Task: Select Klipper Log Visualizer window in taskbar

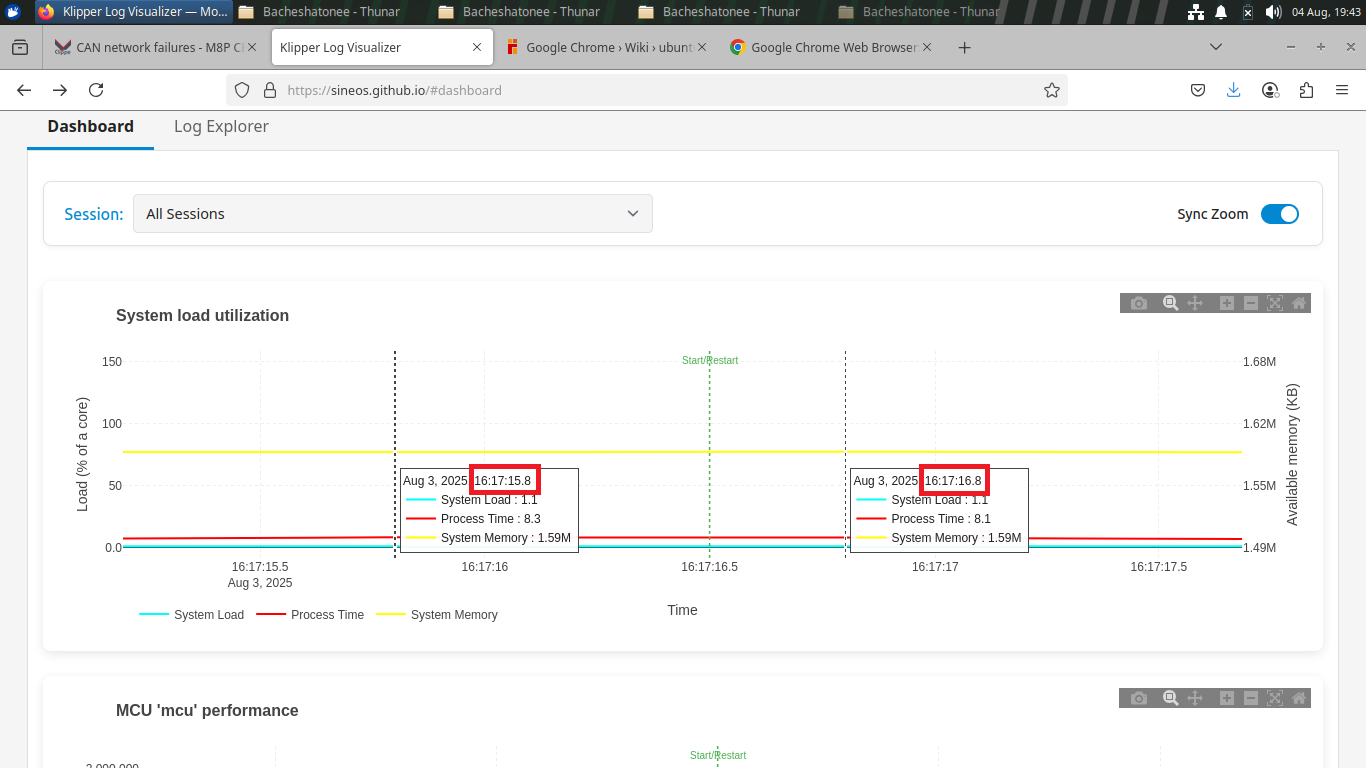Action: click(132, 12)
